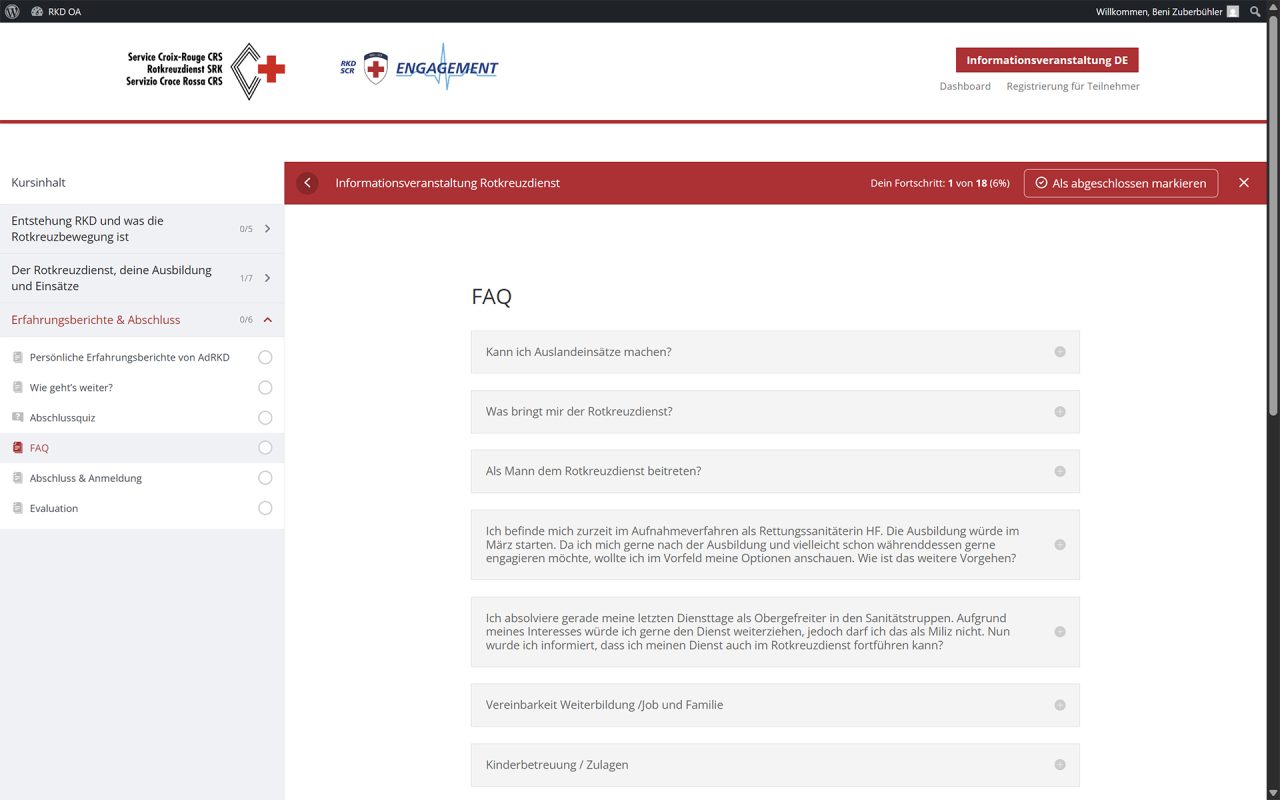Viewport: 1280px width, 800px height.
Task: Click the vertical page scrollbar
Action: pyautogui.click(x=1273, y=220)
